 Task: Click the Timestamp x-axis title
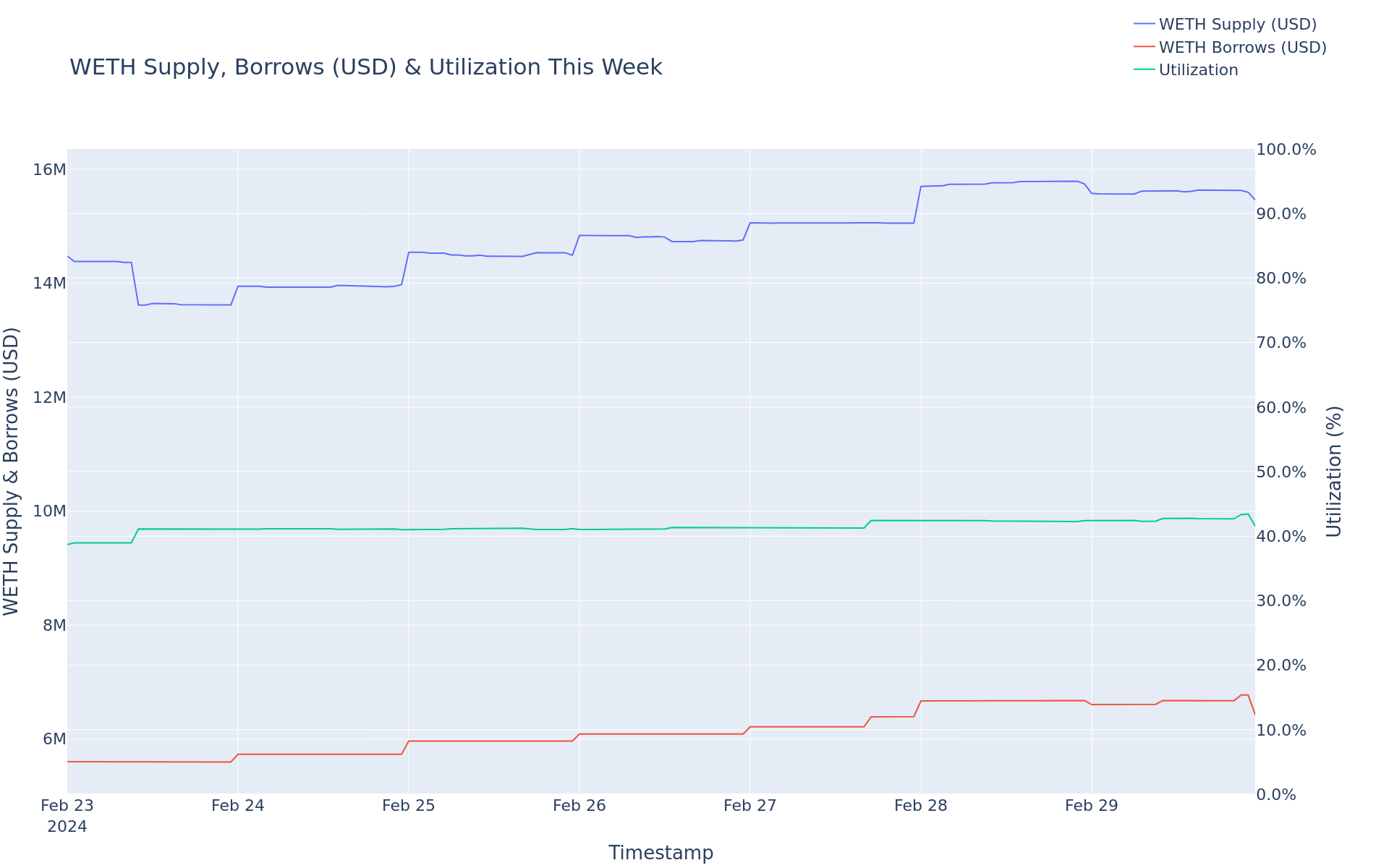(660, 853)
